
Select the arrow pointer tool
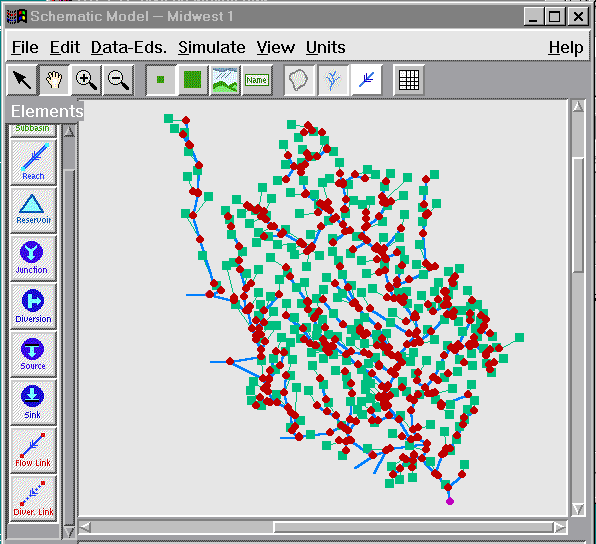click(22, 80)
